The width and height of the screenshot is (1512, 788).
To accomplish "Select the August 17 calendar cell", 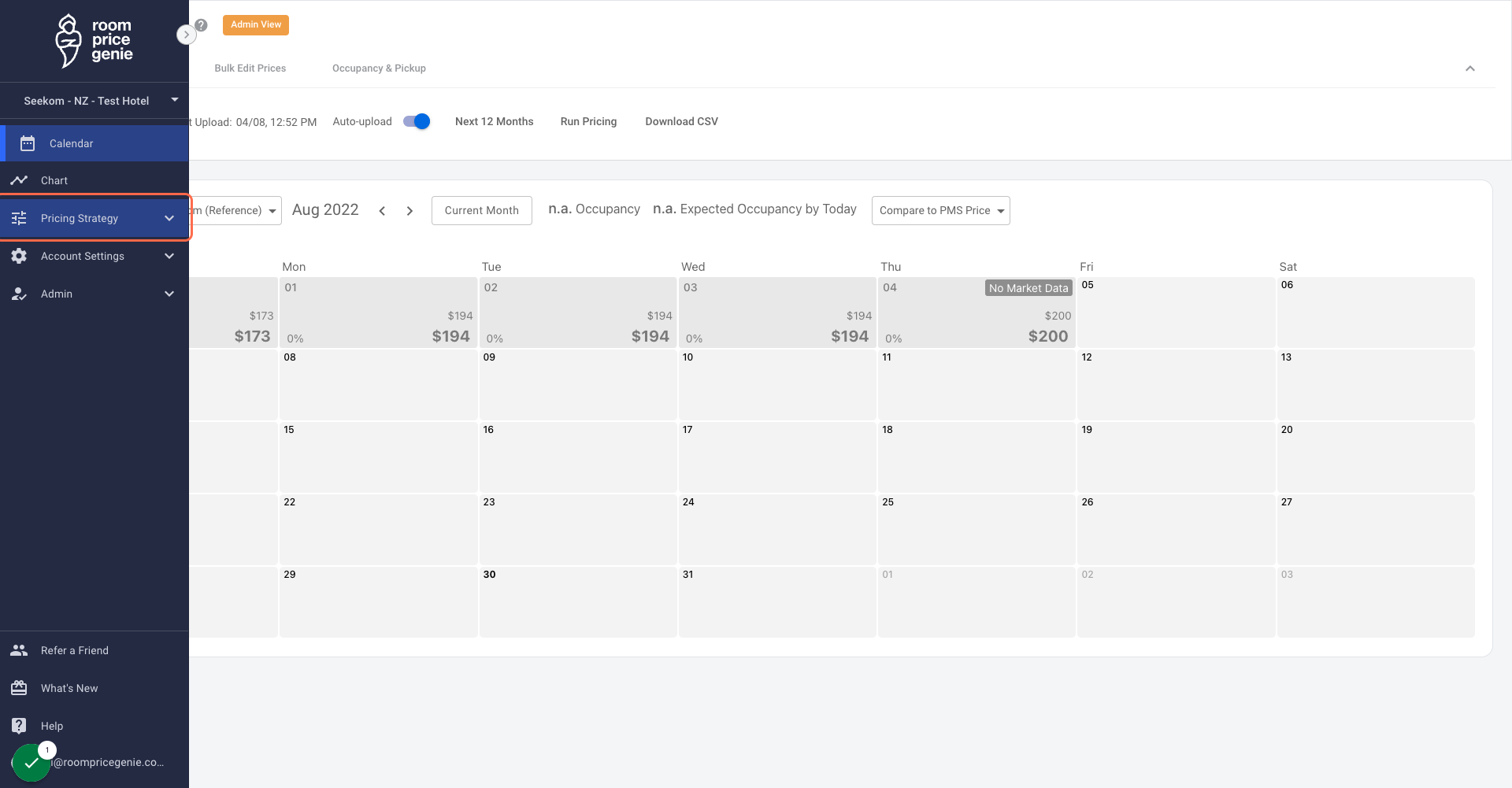I will [x=777, y=457].
